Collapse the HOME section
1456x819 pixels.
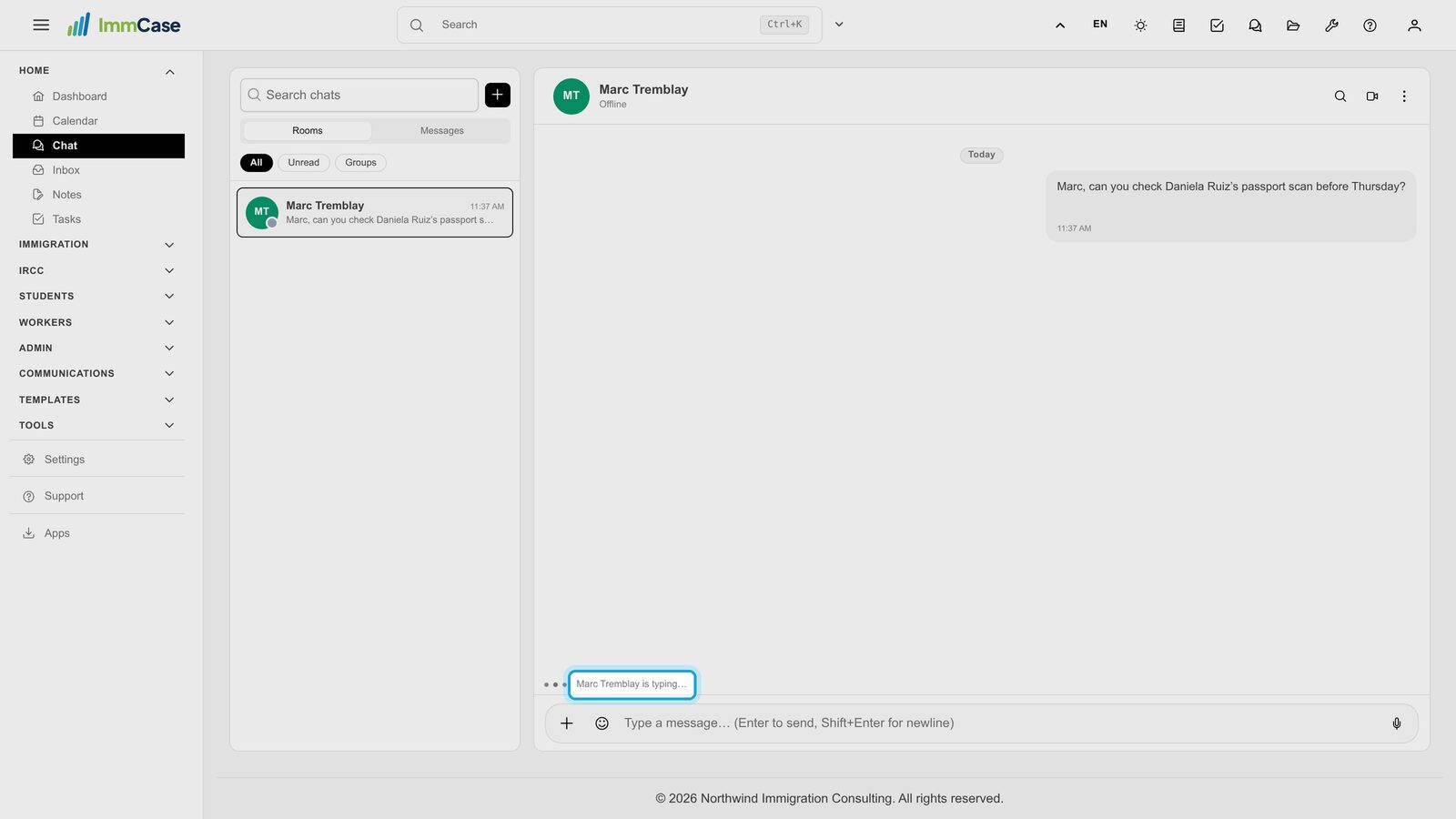(x=98, y=71)
